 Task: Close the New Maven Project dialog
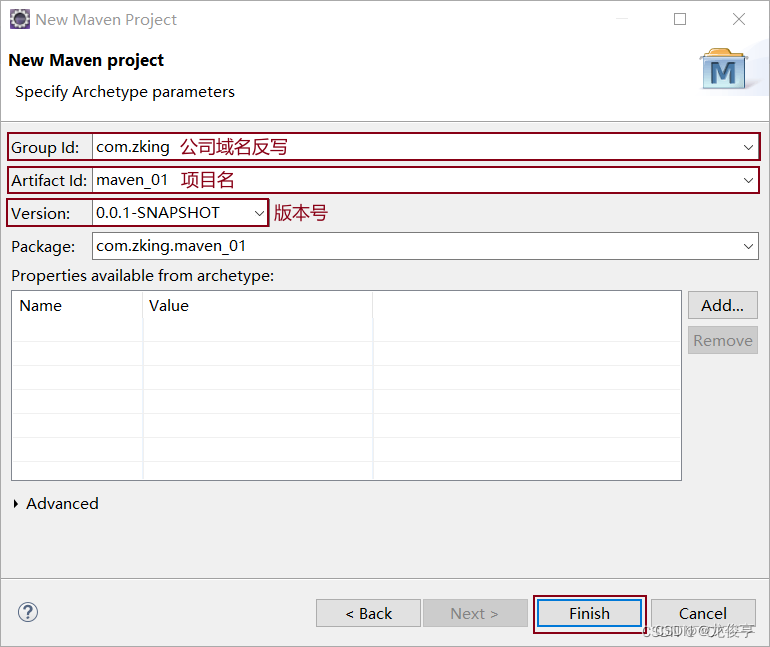tap(739, 19)
